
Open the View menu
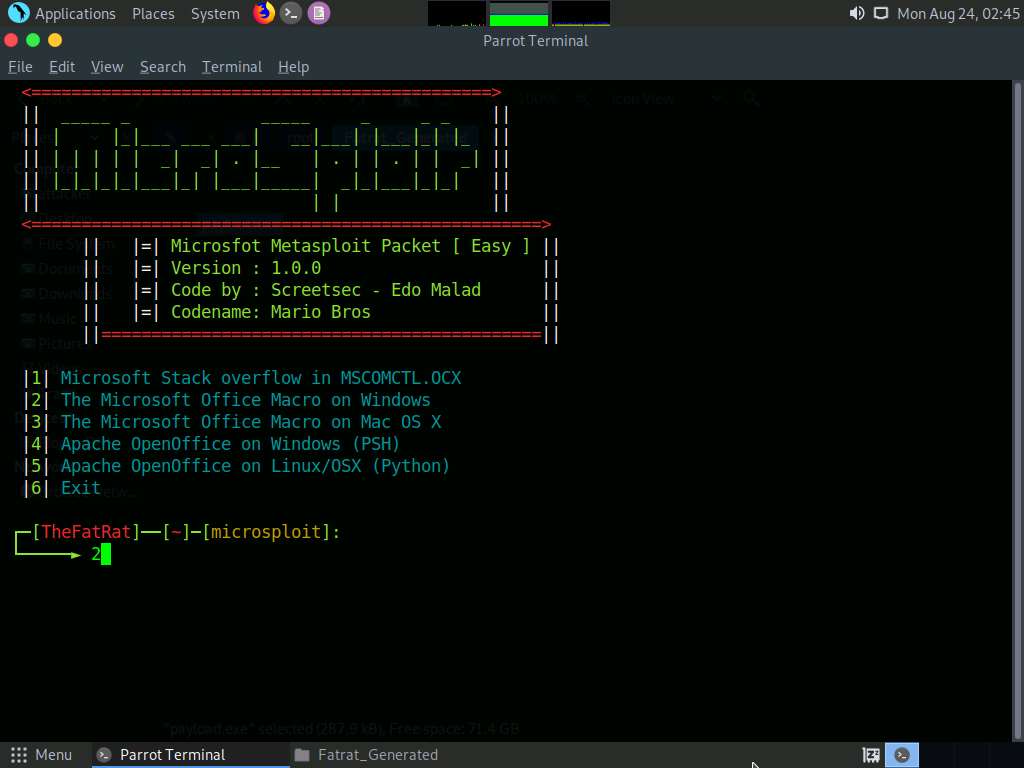click(107, 67)
